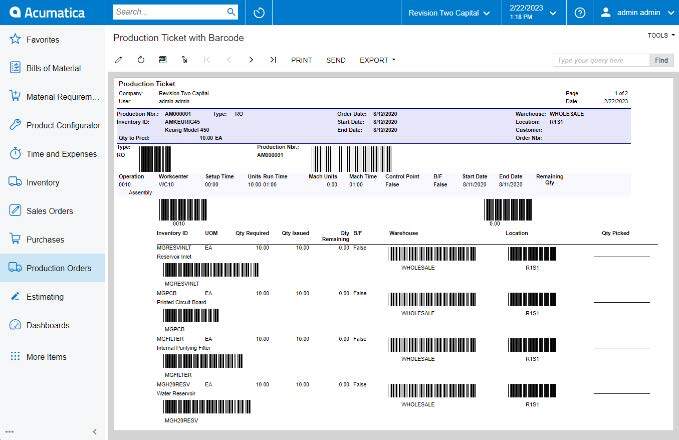Click the Bills of Material icon
Viewport: 679px width, 440px height.
(15, 67)
